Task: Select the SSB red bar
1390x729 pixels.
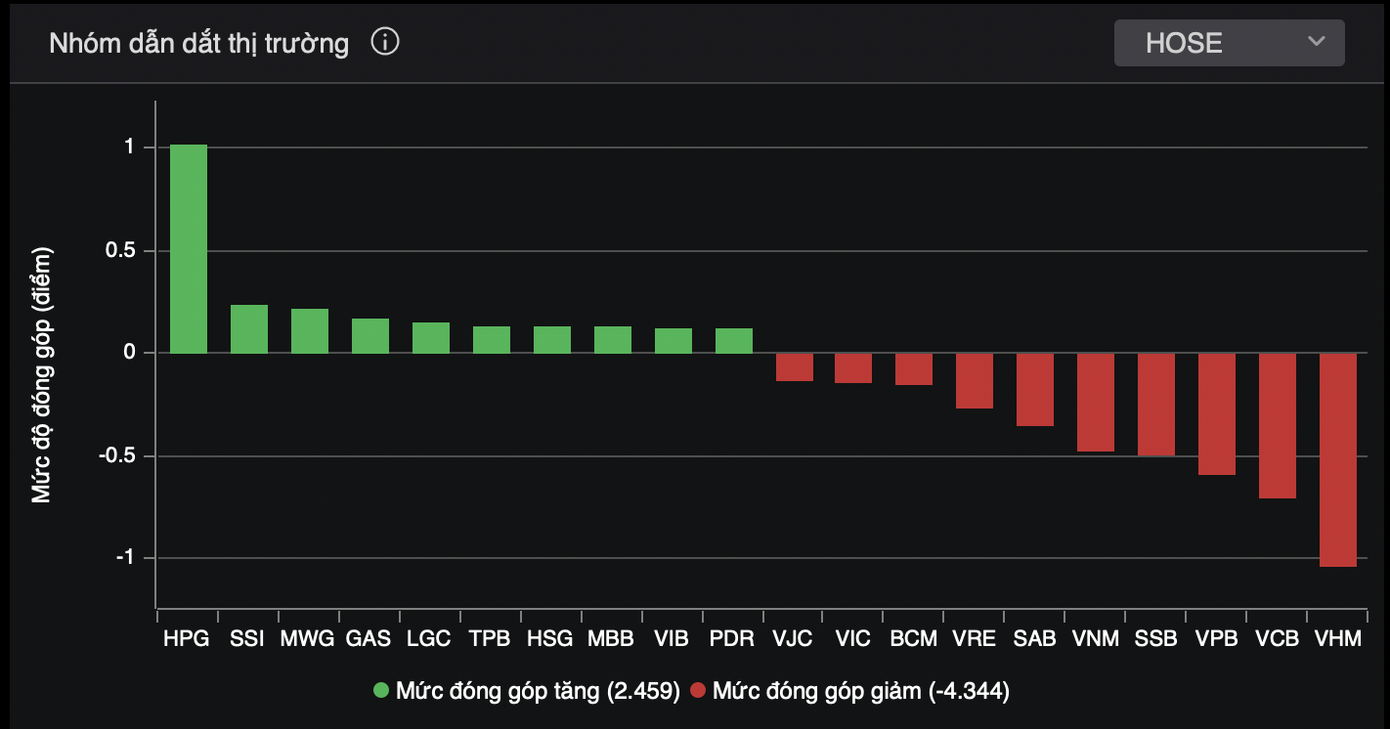Action: pos(1156,404)
